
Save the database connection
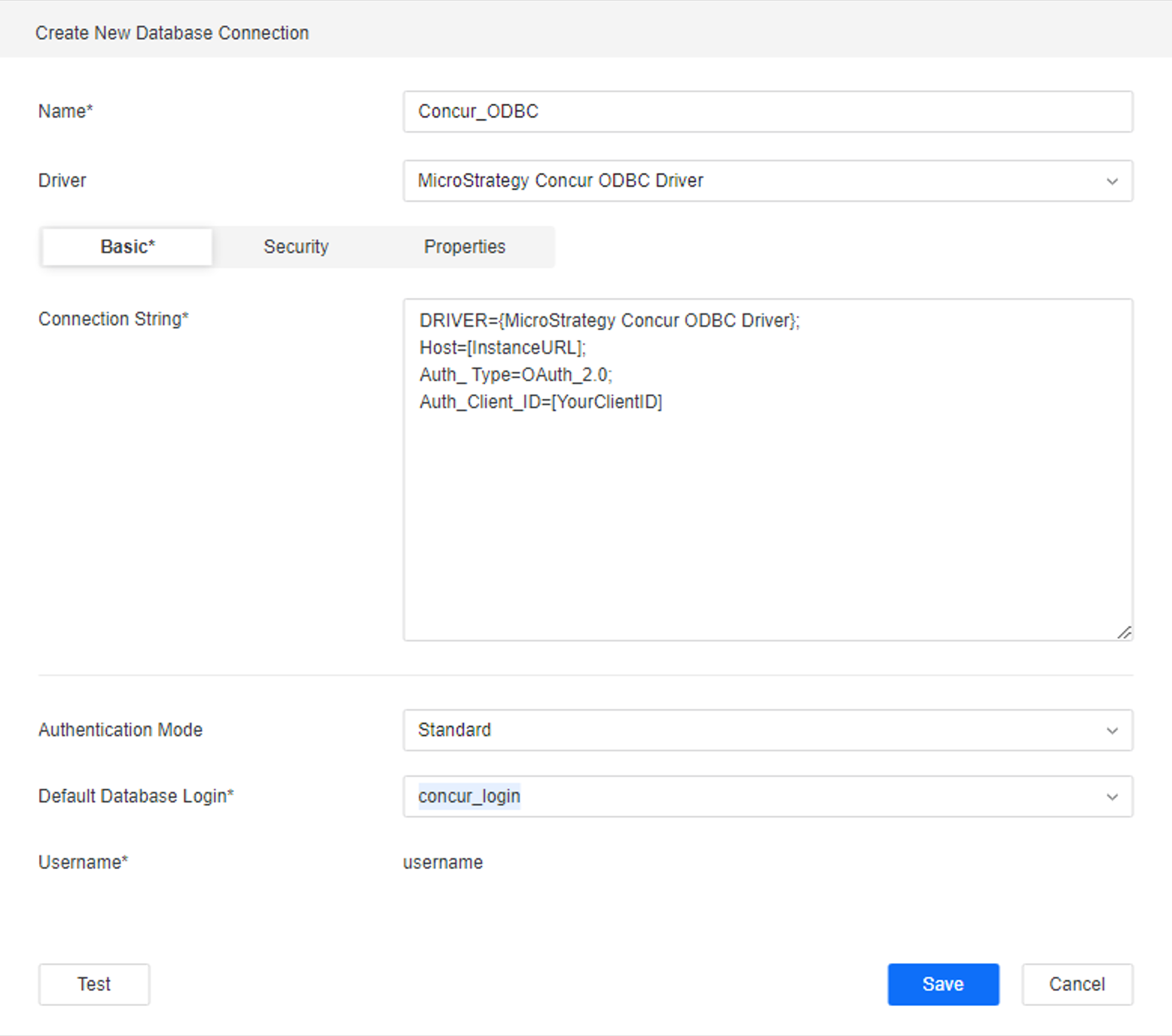pyautogui.click(x=943, y=984)
